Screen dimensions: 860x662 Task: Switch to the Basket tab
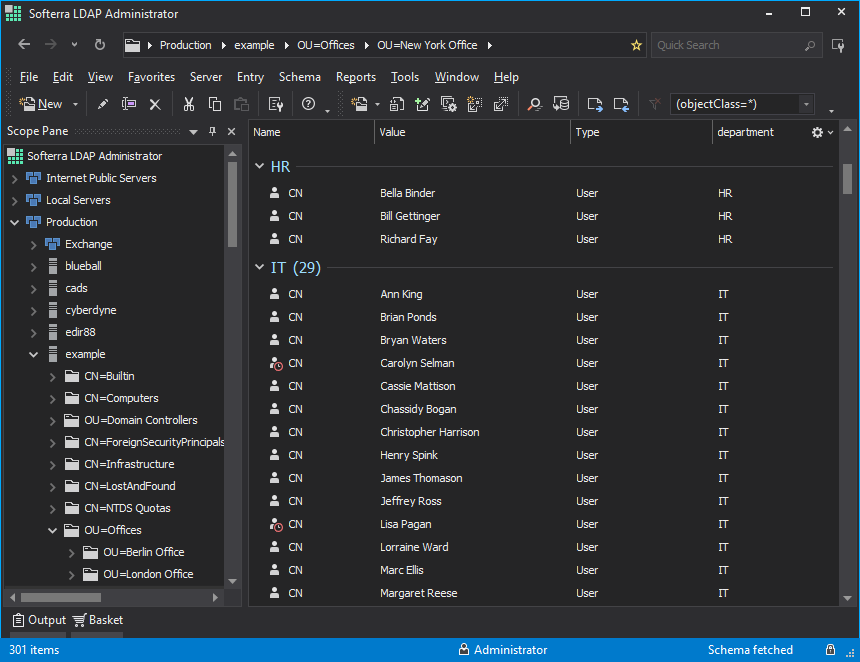[98, 620]
